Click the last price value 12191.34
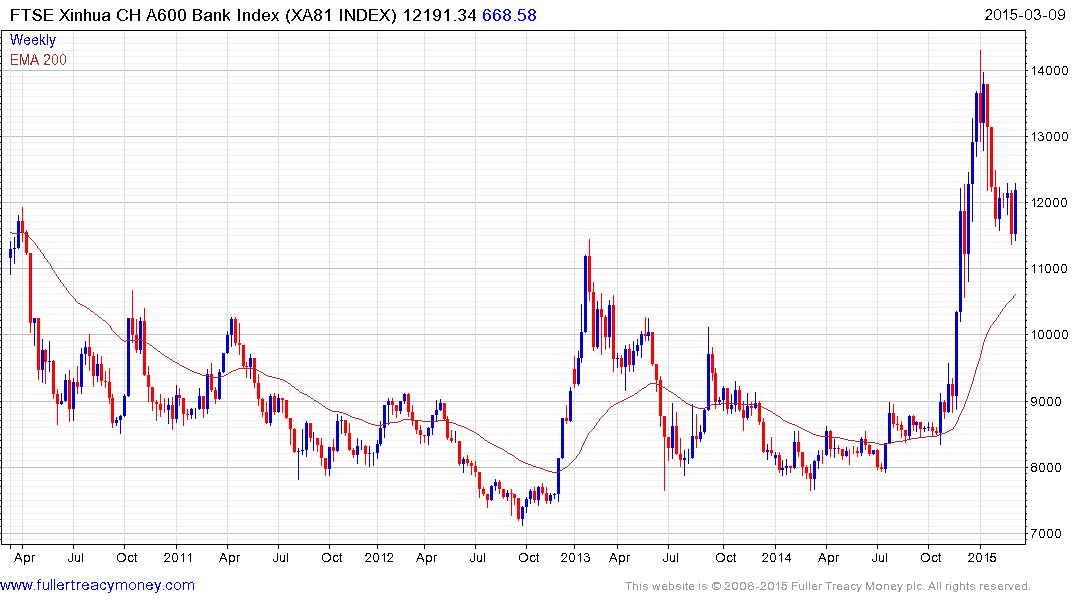 439,15
